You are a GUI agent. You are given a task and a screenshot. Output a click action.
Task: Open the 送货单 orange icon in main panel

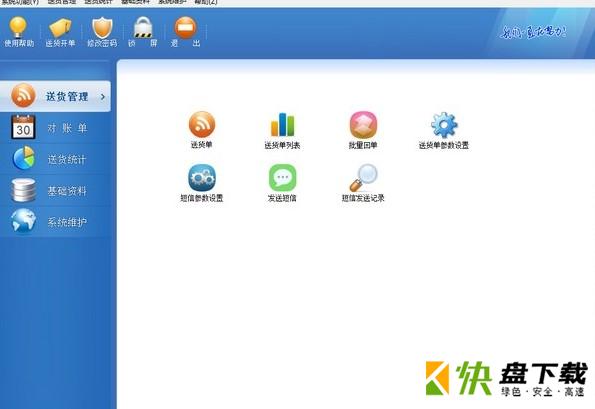pos(201,129)
